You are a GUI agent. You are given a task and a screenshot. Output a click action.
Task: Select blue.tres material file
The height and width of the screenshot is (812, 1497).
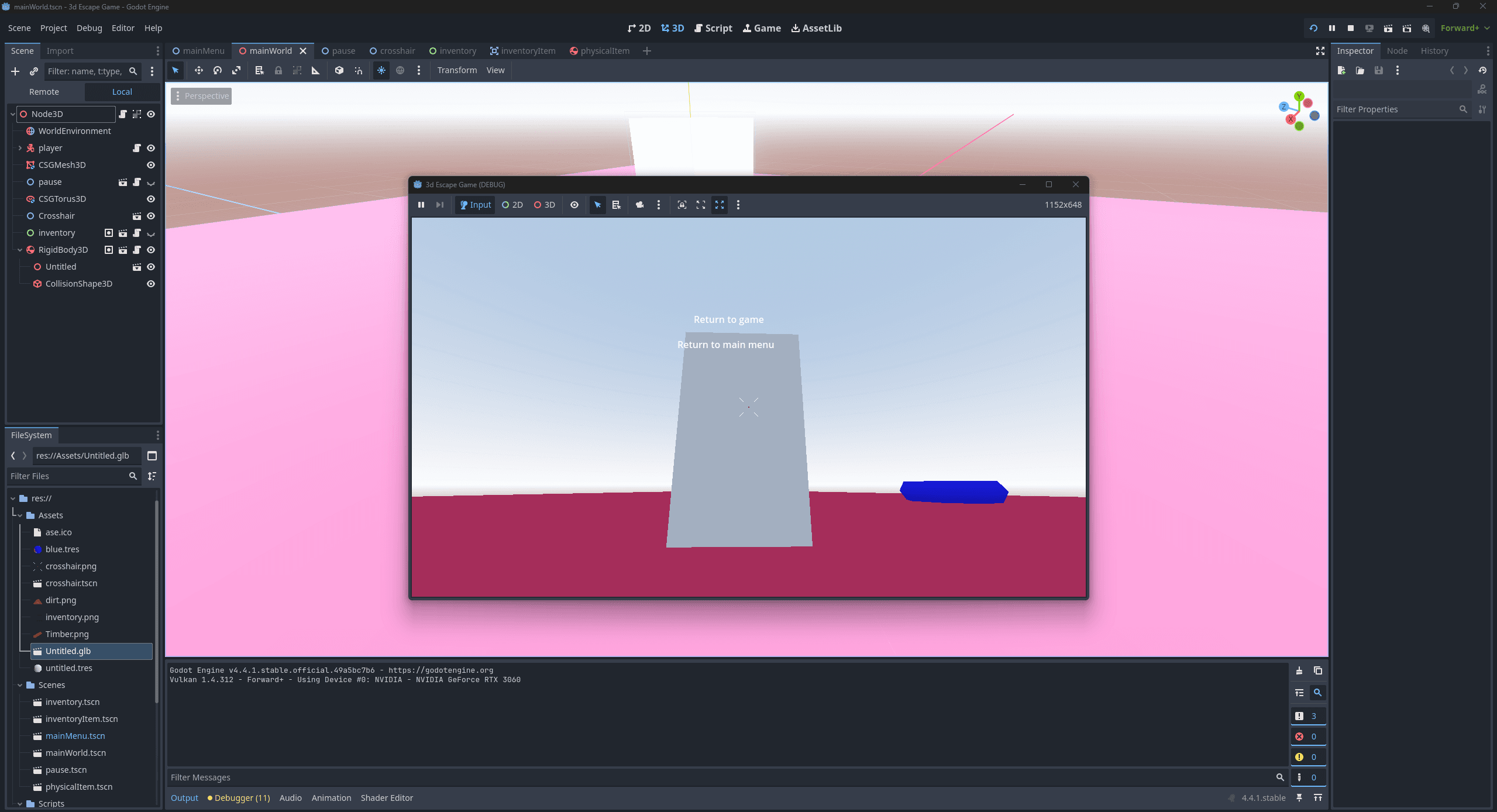63,549
